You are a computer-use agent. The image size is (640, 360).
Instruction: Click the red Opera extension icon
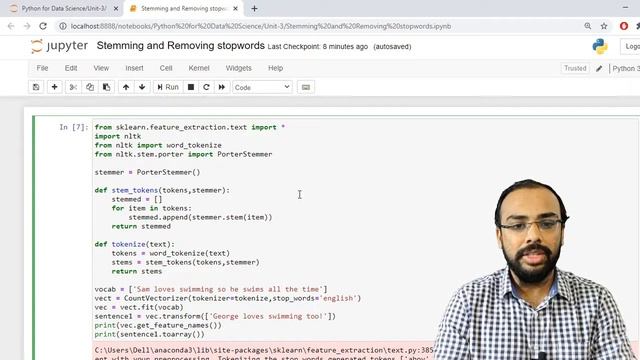click(624, 26)
